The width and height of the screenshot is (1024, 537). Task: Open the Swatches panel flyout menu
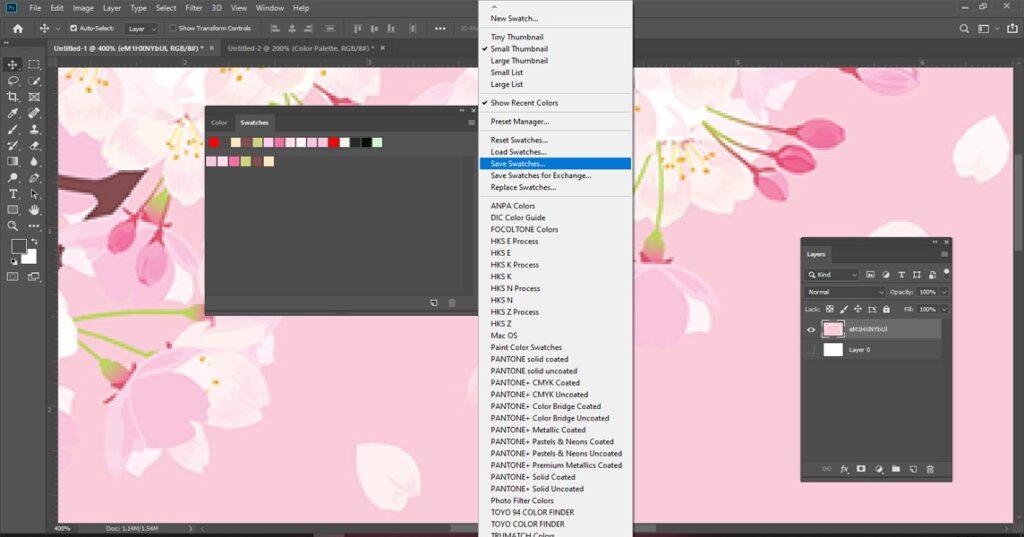click(472, 123)
